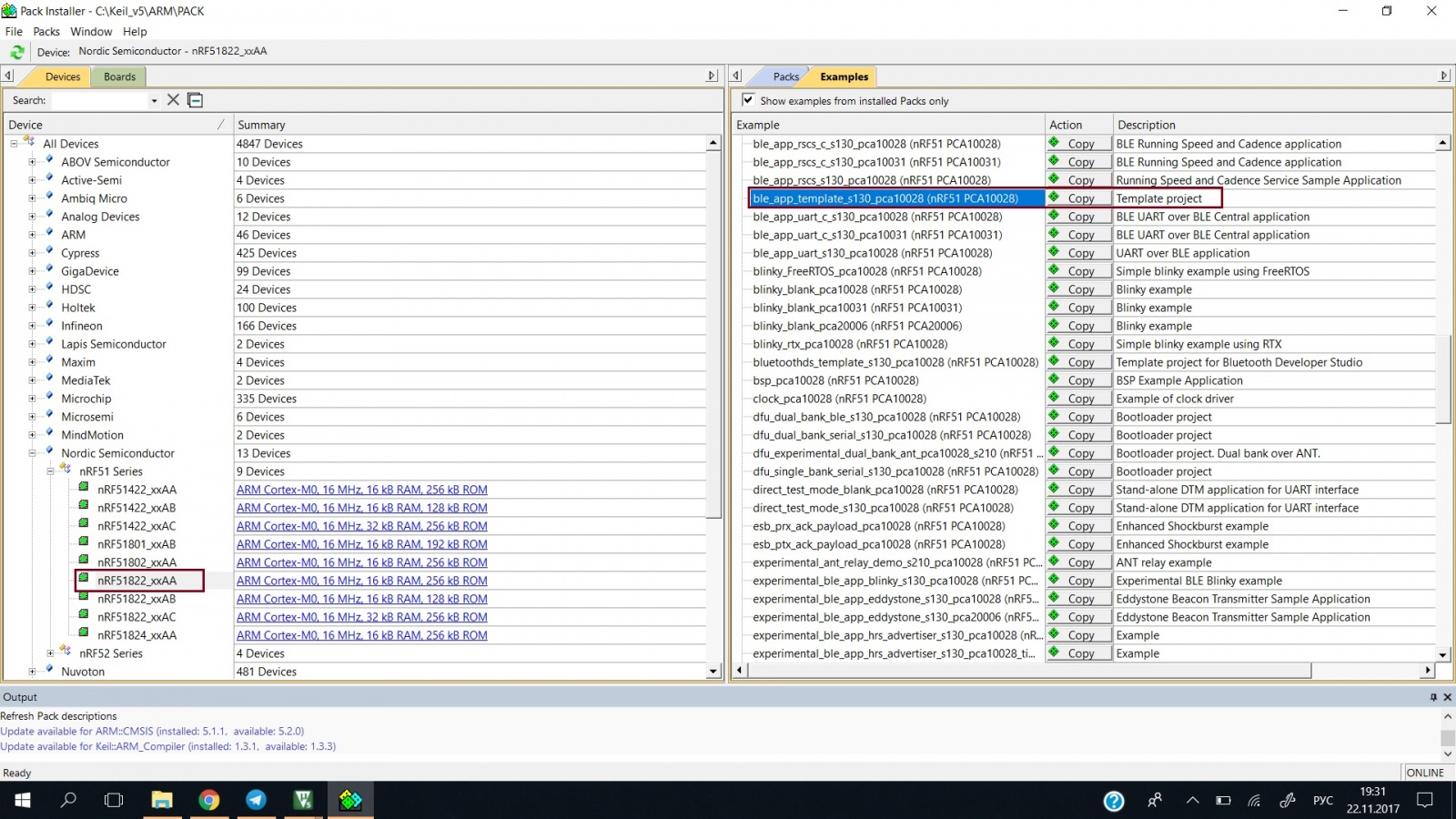Open Task View in the taskbar
Screen dimensions: 1456x819
114,800
